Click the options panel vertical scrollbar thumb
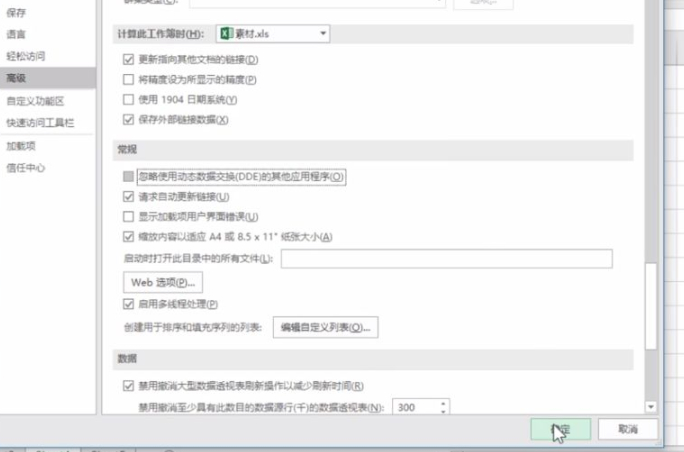Image resolution: width=684 pixels, height=452 pixels. pyautogui.click(x=651, y=306)
